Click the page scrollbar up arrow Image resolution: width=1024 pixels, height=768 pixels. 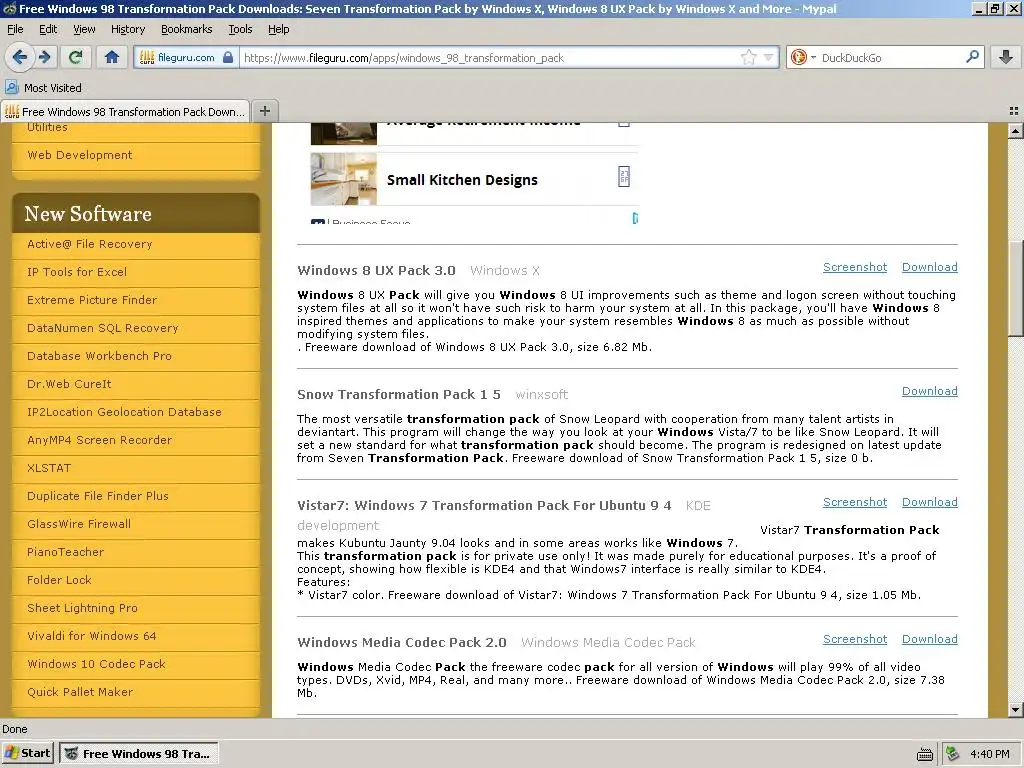tap(1015, 131)
